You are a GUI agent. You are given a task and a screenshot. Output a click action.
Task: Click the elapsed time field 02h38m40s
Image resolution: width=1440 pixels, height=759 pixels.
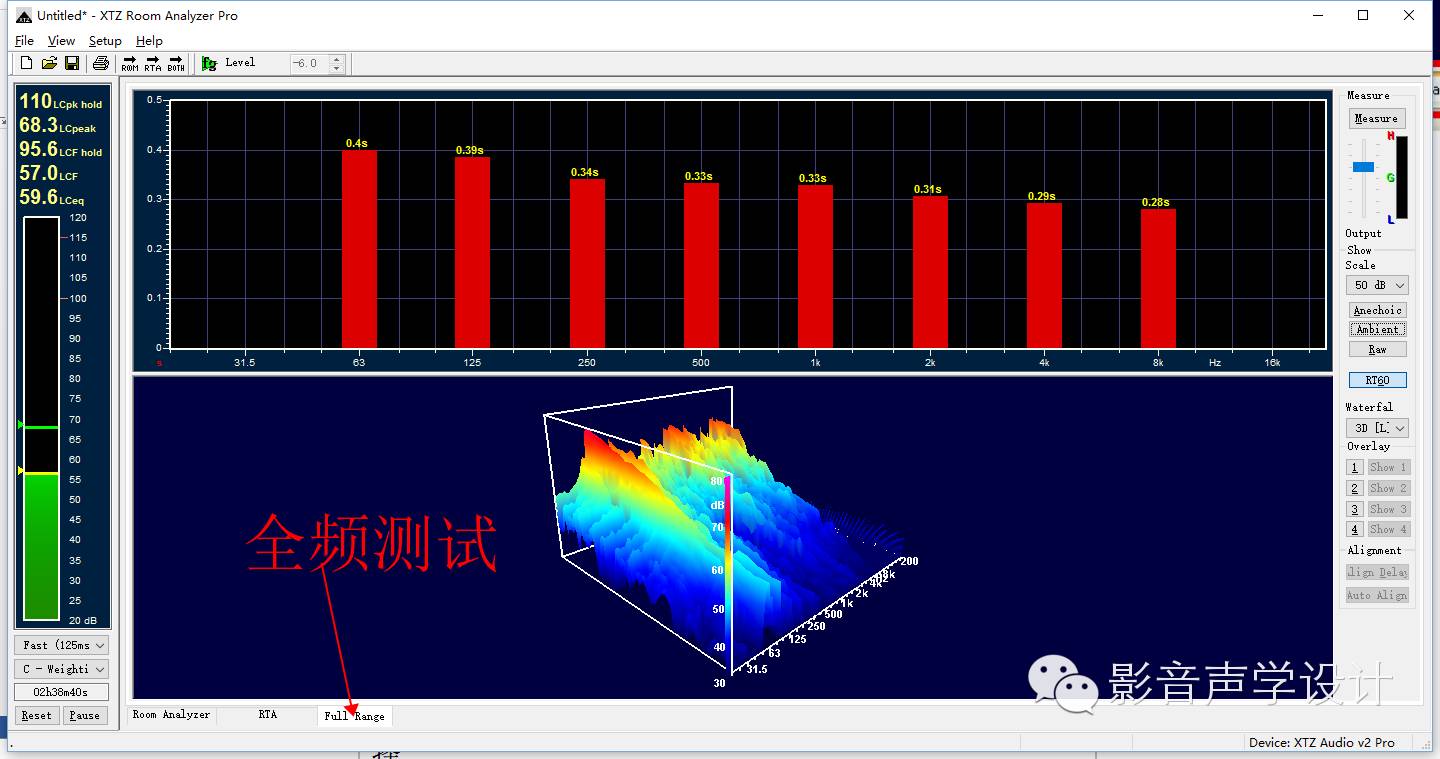(x=61, y=692)
